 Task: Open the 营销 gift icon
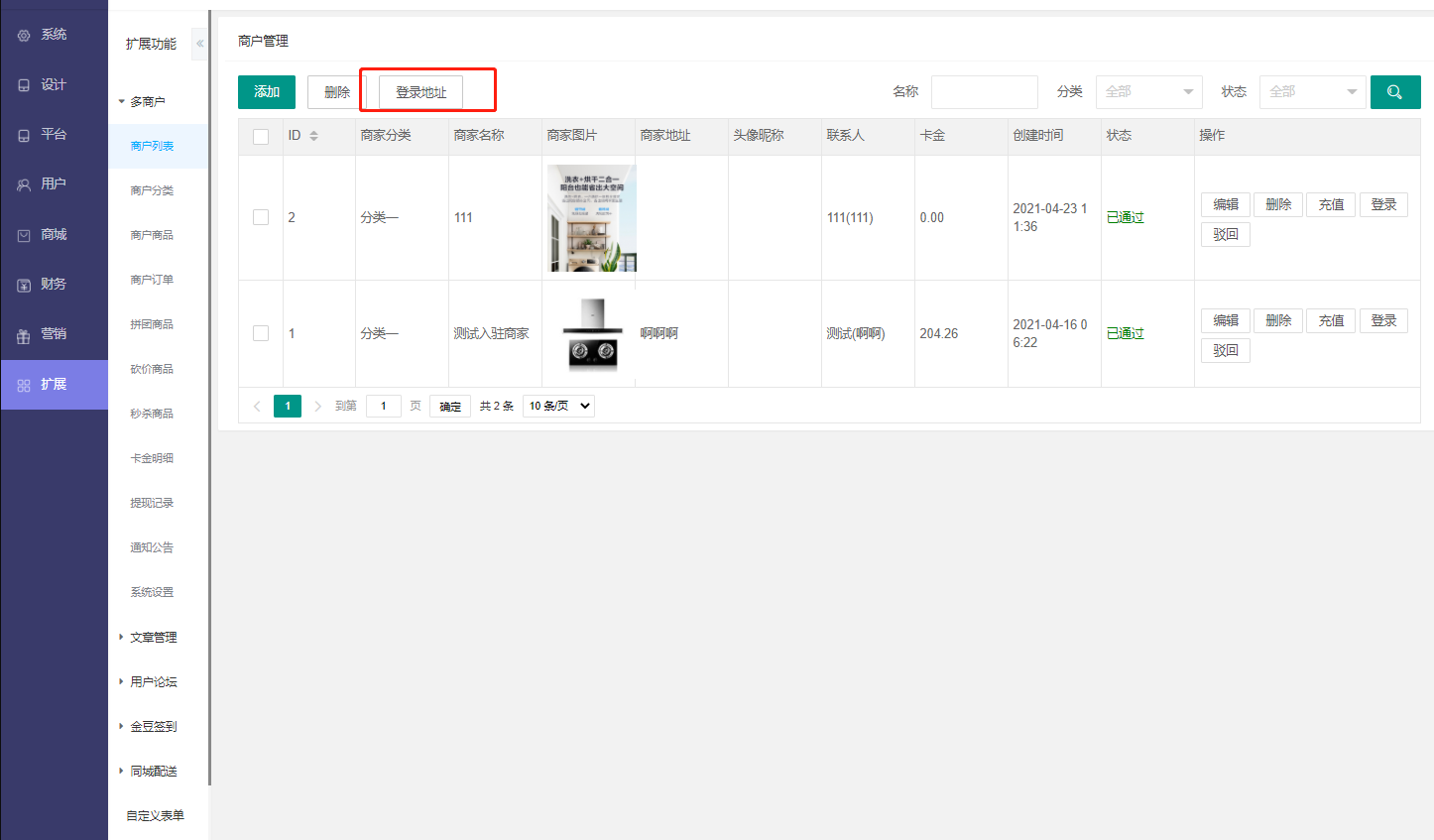click(x=24, y=335)
